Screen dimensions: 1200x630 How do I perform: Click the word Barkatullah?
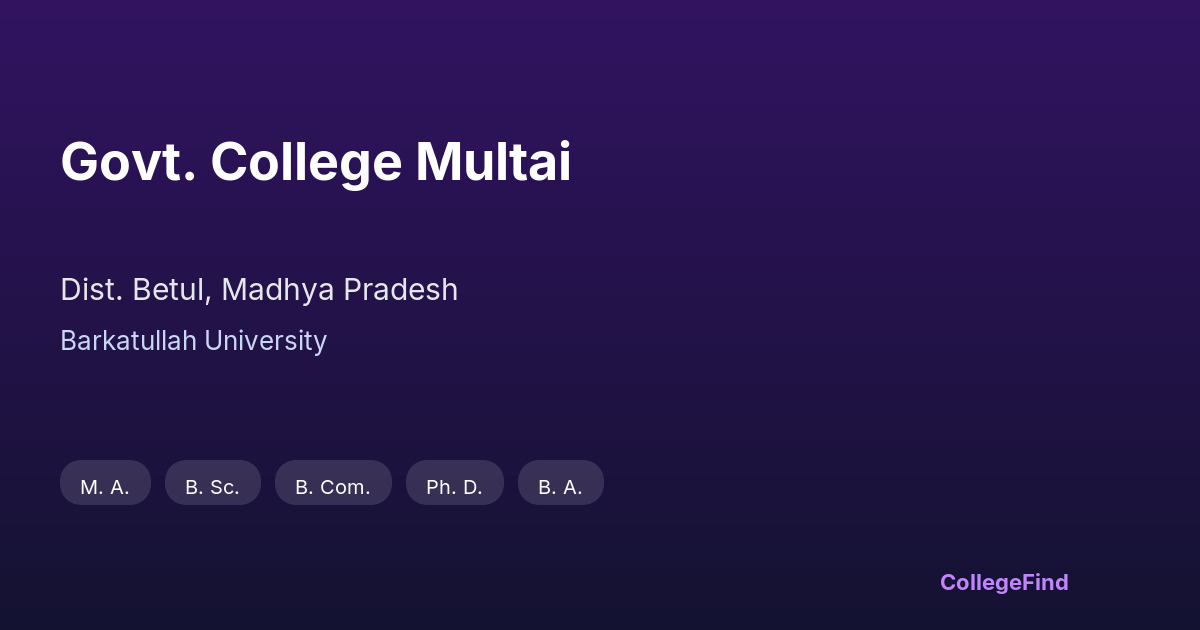[128, 341]
